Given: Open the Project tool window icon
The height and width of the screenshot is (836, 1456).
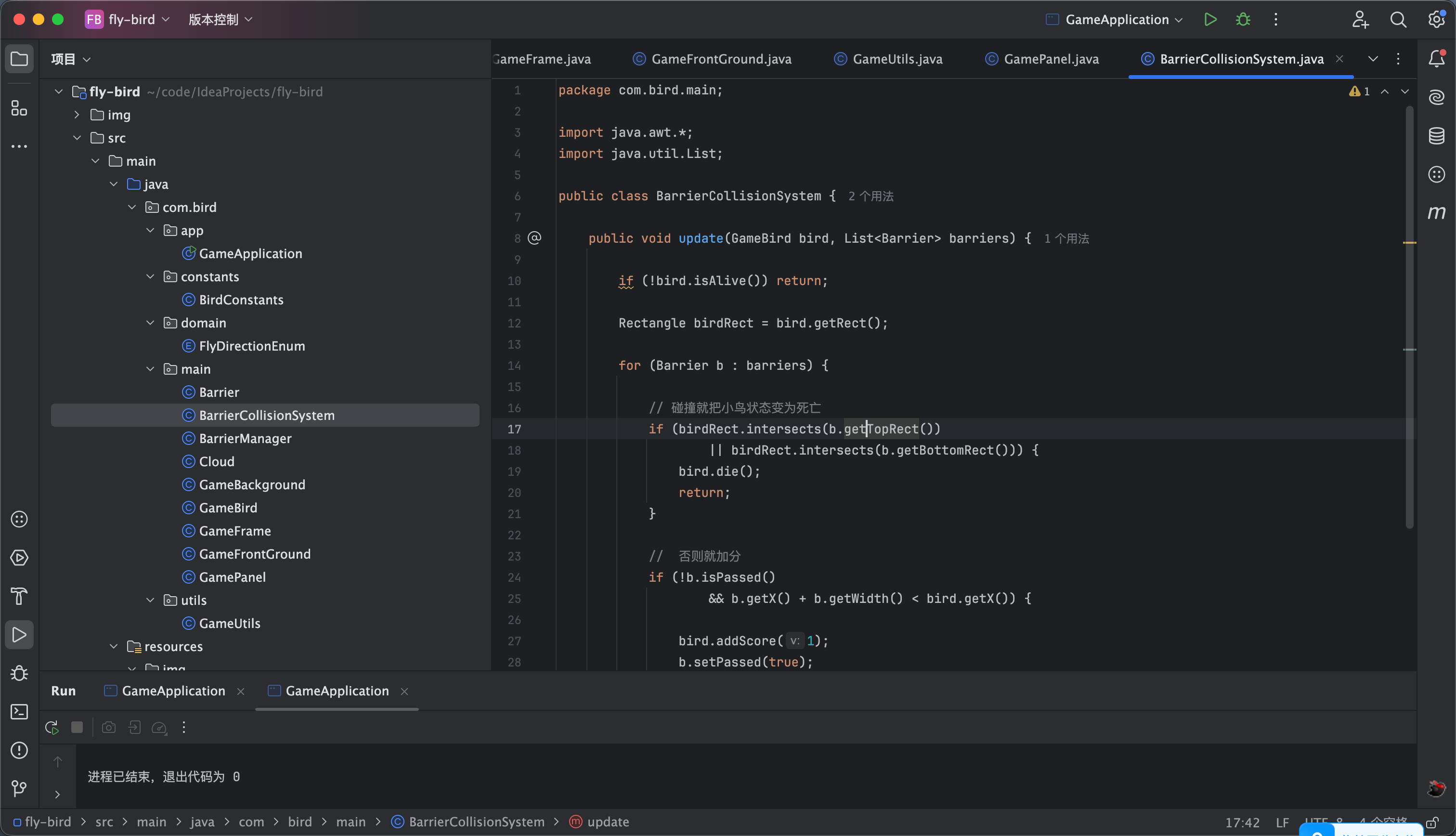Looking at the screenshot, I should pyautogui.click(x=19, y=59).
